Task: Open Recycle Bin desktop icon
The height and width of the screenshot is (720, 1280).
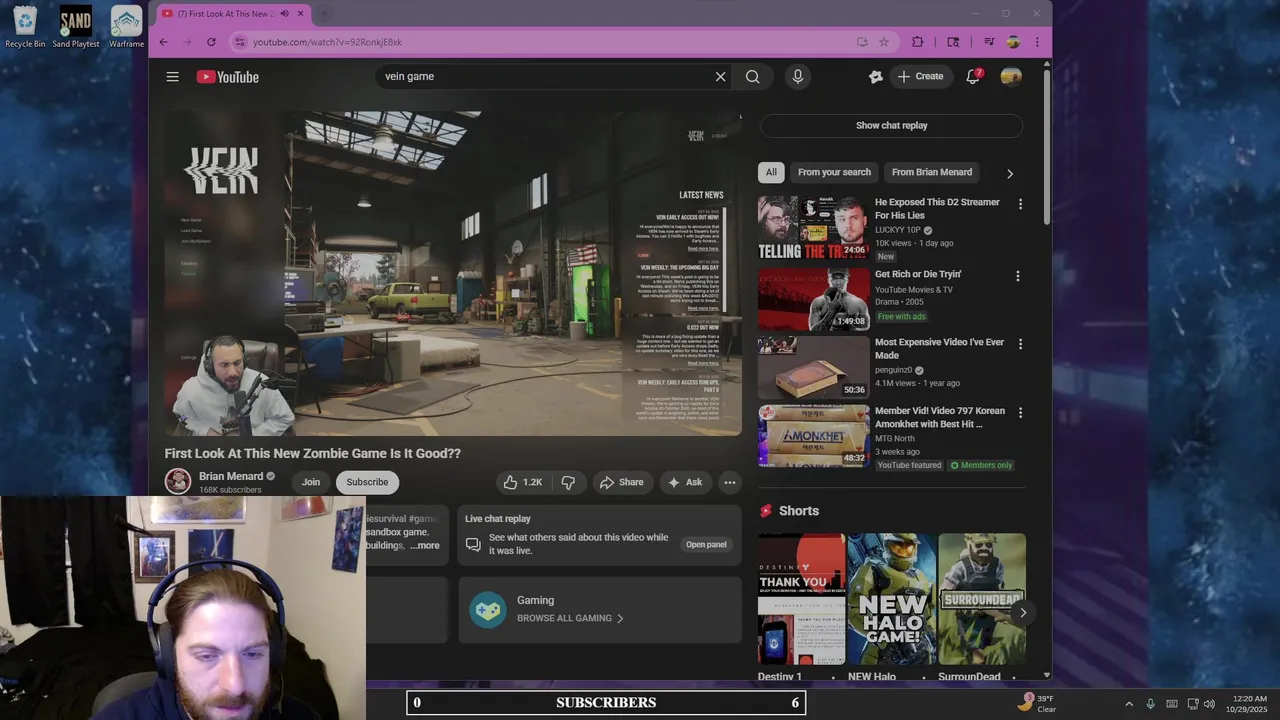Action: pos(25,27)
